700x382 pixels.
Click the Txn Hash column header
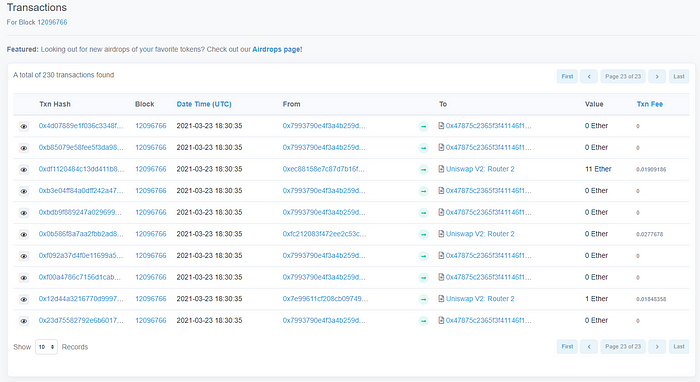pos(55,104)
